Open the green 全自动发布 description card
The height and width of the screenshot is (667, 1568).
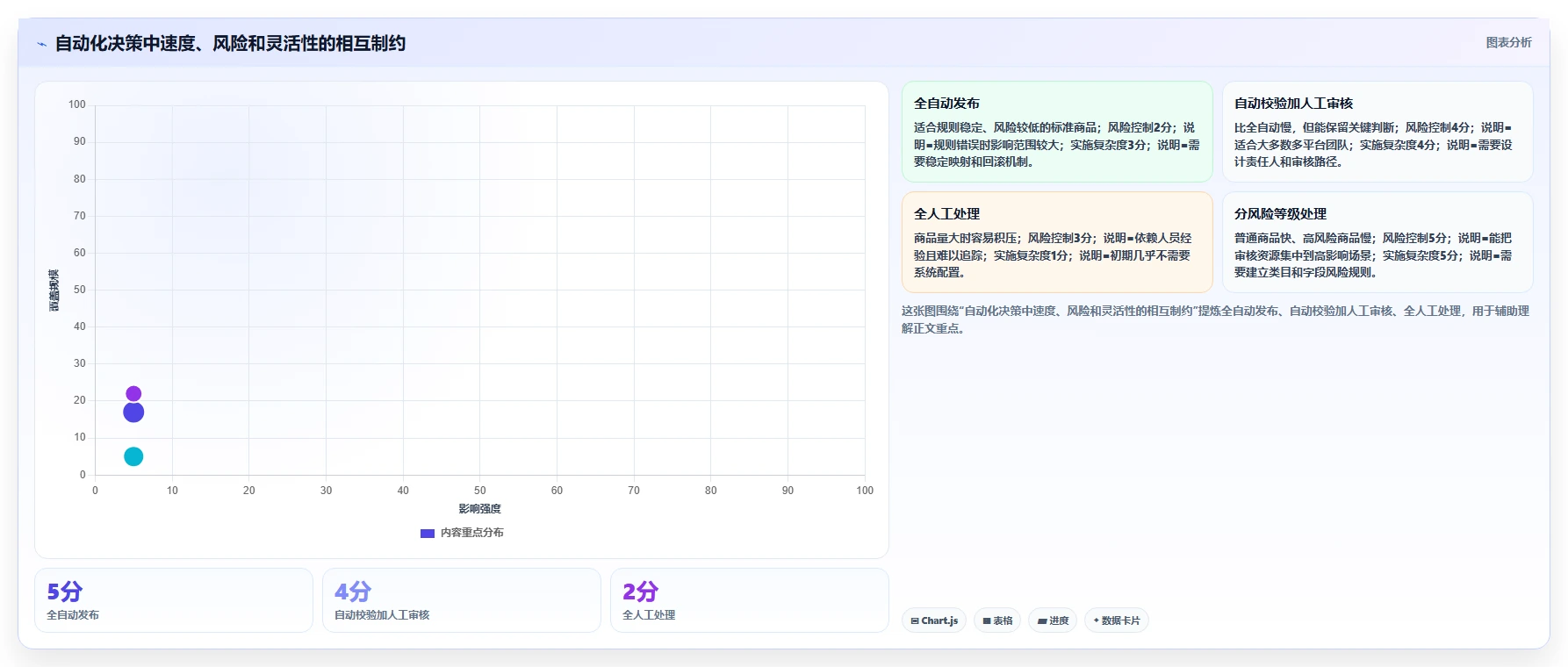tap(1057, 132)
